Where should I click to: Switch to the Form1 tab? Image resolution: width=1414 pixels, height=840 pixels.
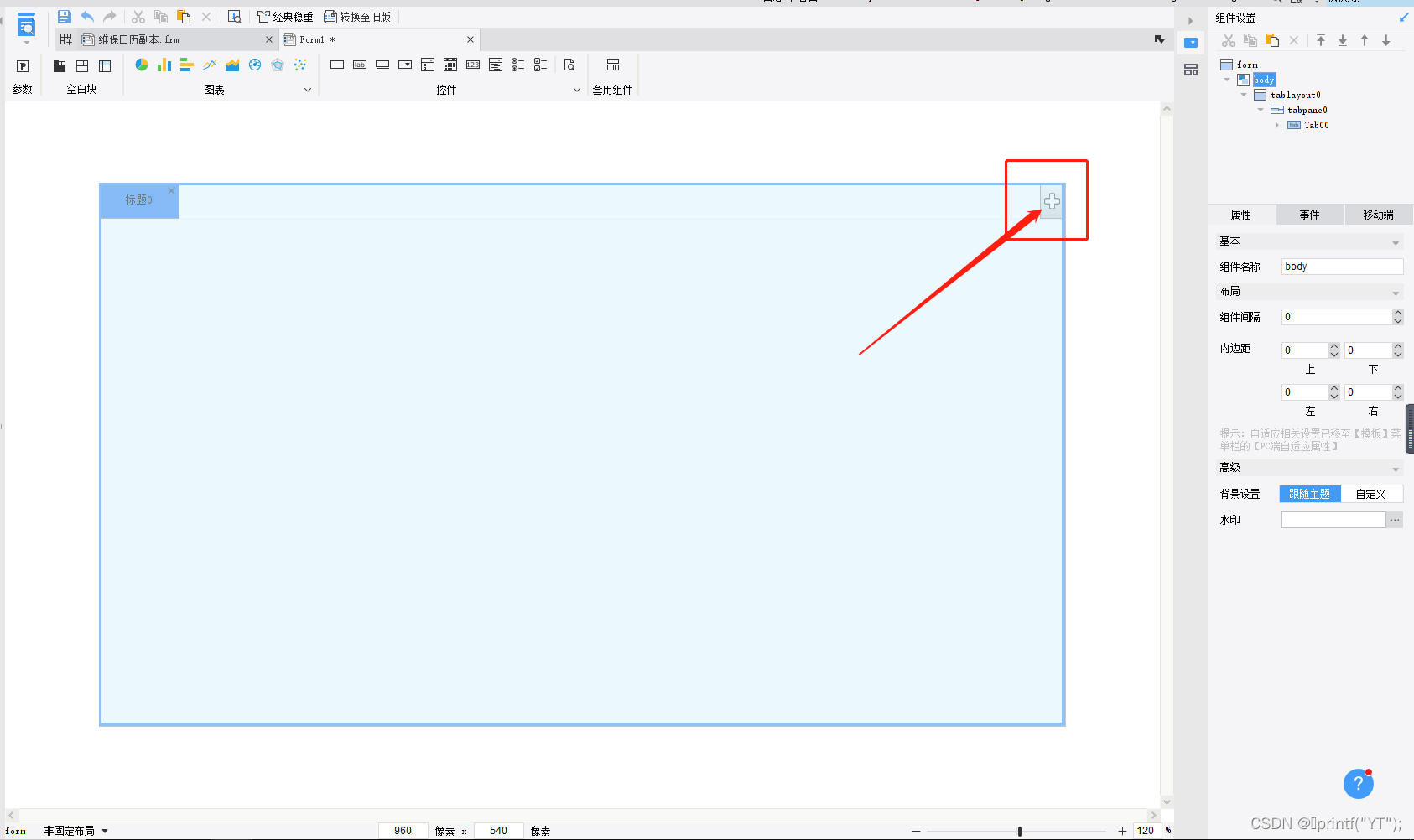tap(379, 39)
